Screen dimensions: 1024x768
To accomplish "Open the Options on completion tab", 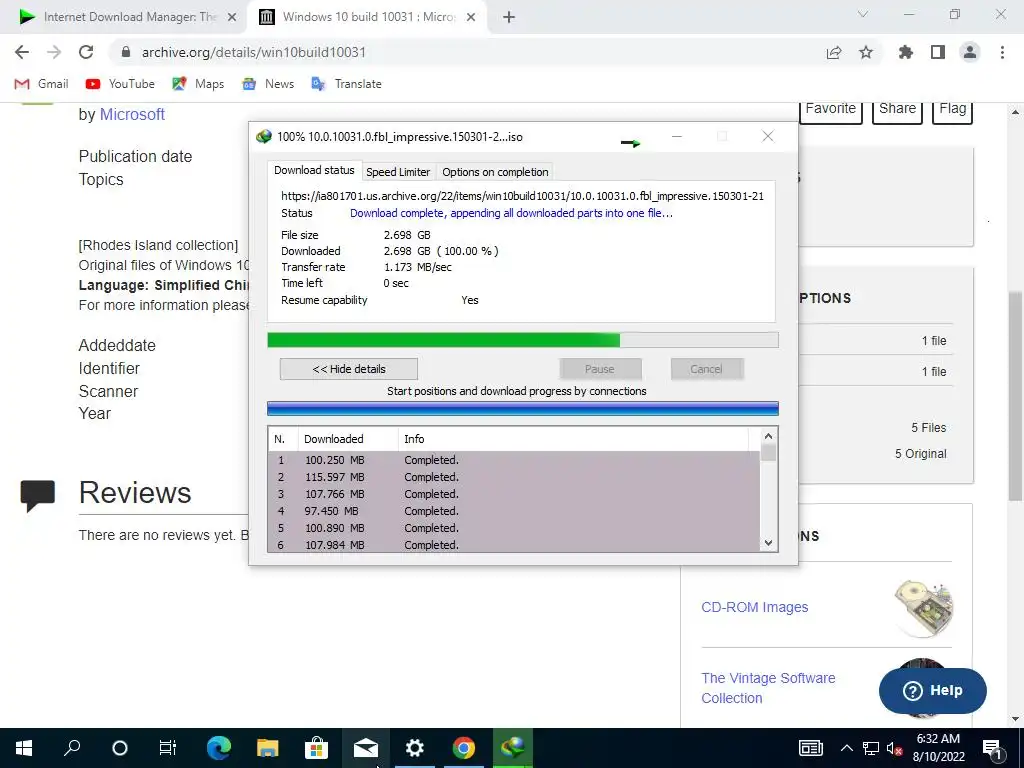I will point(495,172).
